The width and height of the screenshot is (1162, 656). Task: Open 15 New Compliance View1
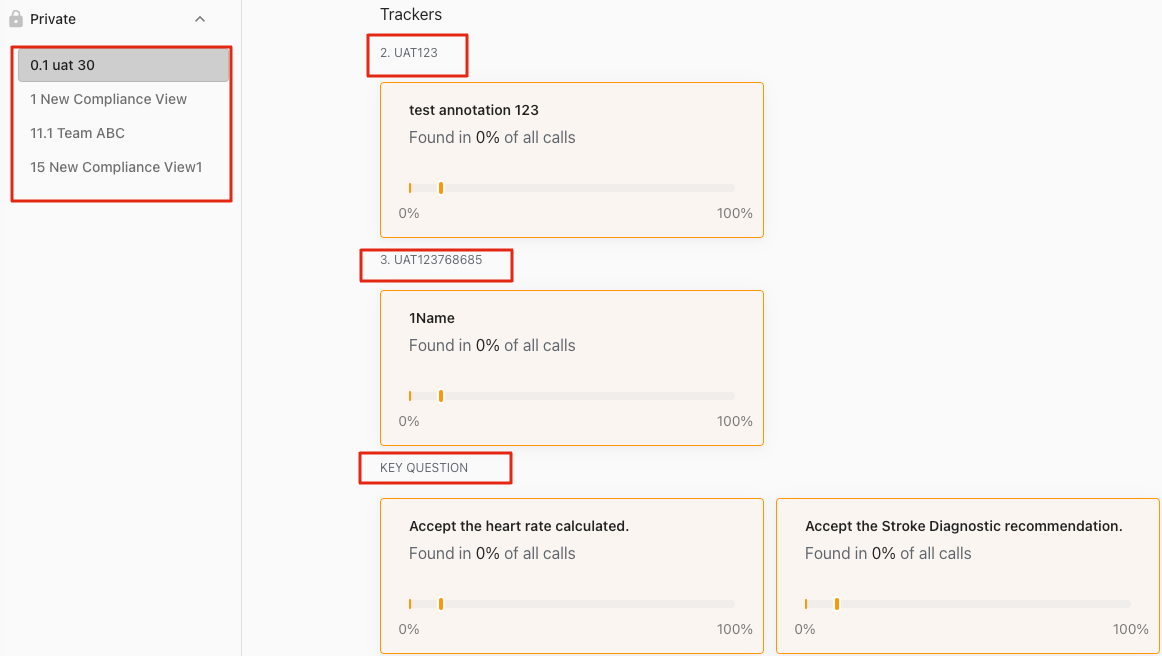point(116,167)
